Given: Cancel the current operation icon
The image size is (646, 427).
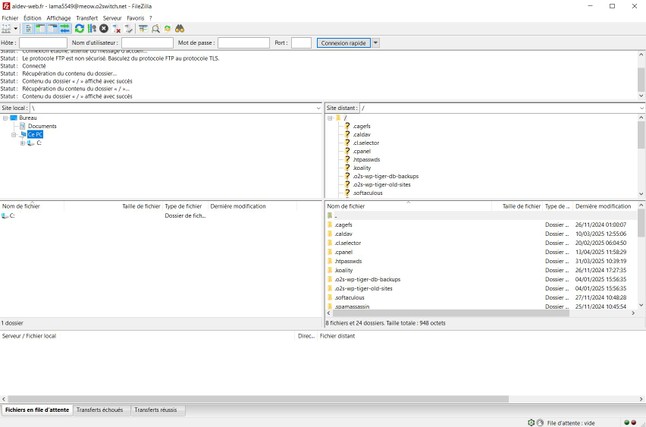Looking at the screenshot, I should [x=104, y=28].
